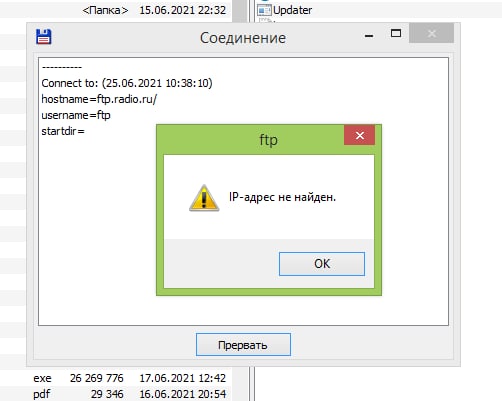Select the pdf file row dated 16.06.2021
Image resolution: width=502 pixels, height=401 pixels.
tap(129, 394)
